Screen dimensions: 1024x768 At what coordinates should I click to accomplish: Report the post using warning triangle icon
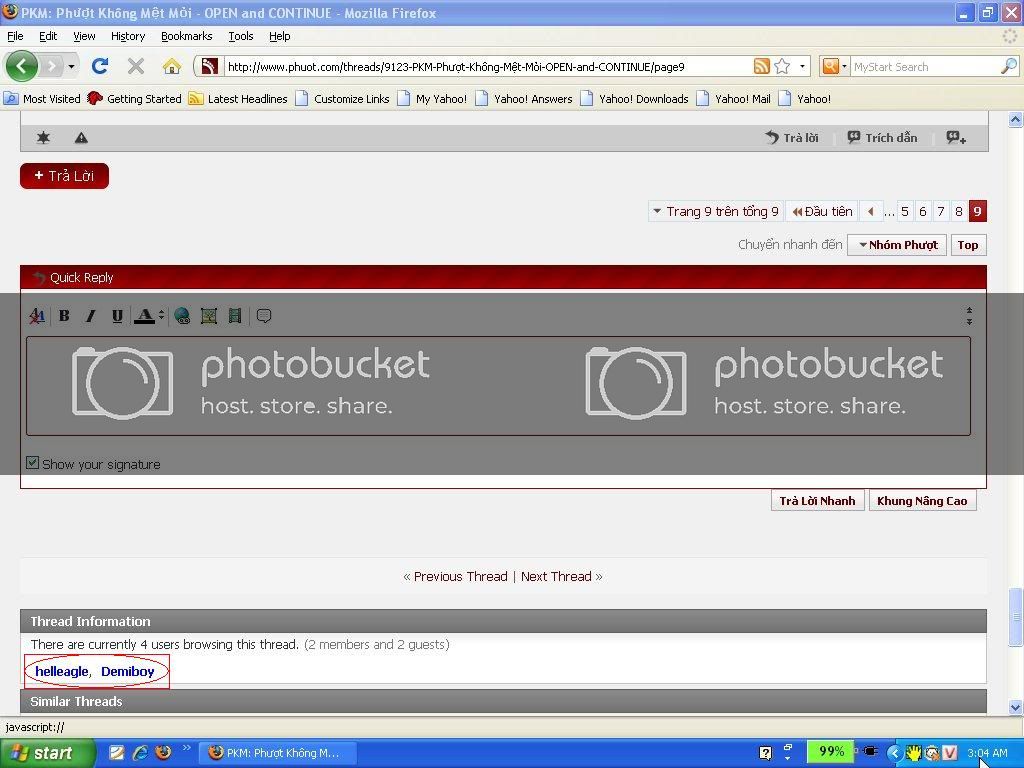click(x=81, y=137)
